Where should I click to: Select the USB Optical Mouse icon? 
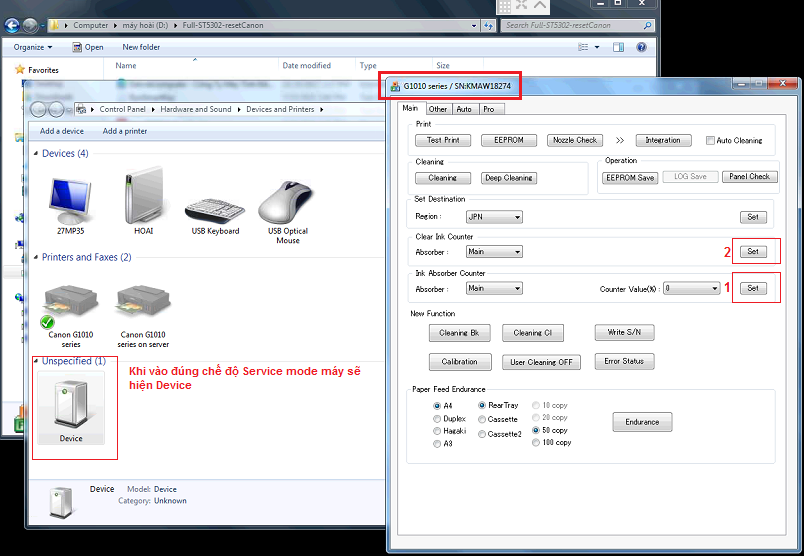pos(288,200)
